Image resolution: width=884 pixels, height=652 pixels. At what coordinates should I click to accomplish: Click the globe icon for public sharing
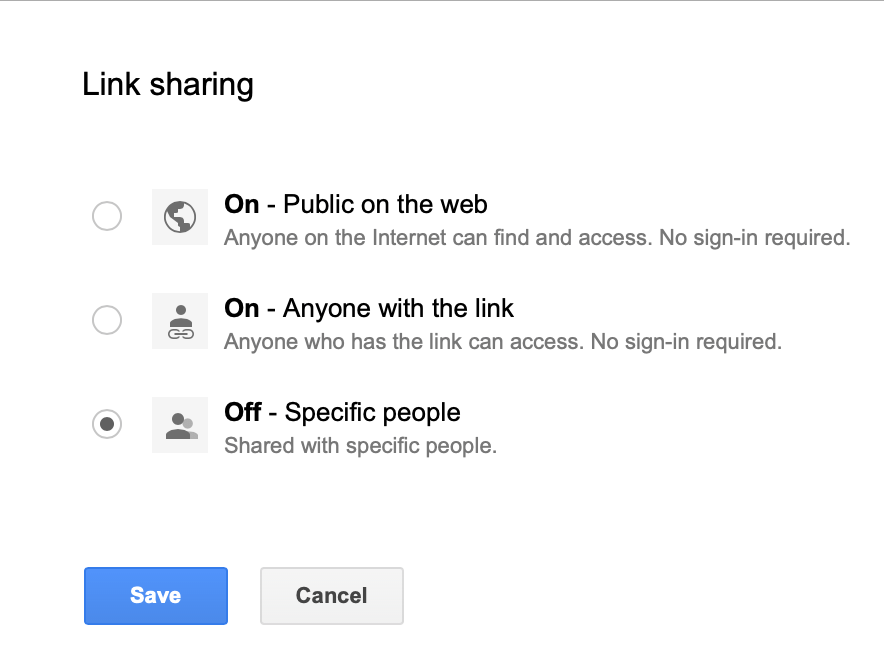coord(180,216)
